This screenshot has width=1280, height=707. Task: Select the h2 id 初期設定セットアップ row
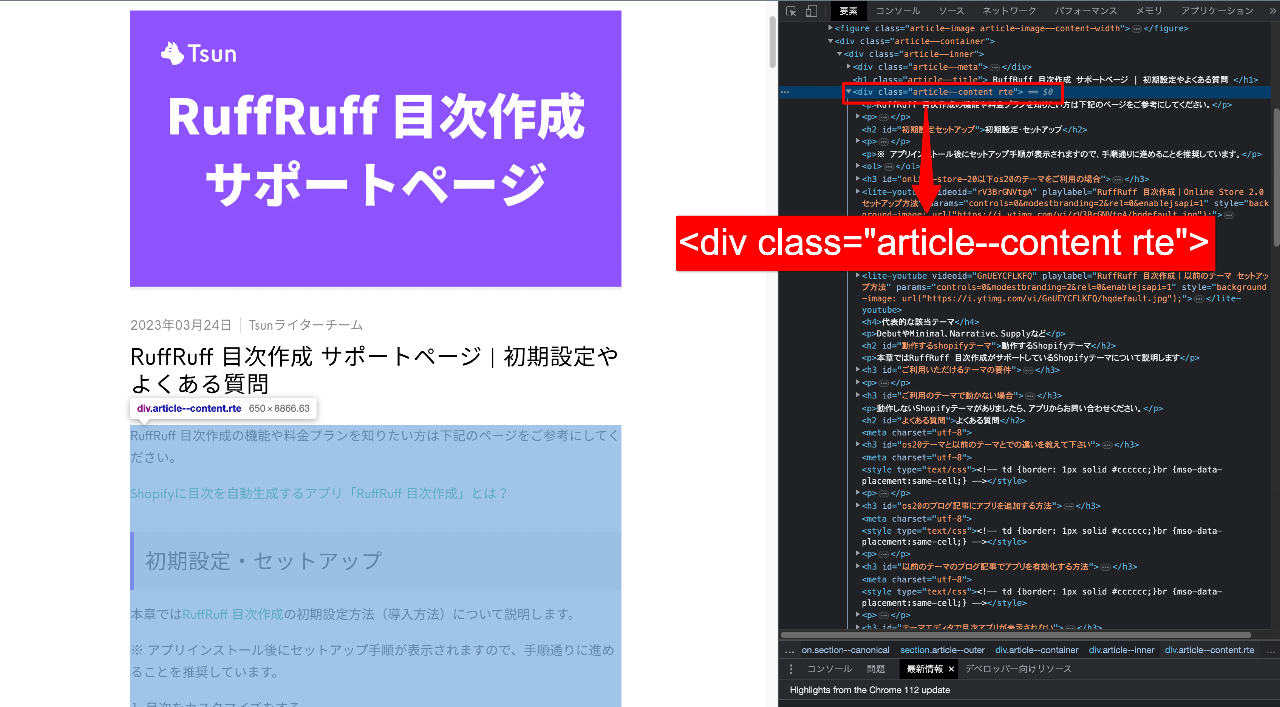(x=975, y=129)
